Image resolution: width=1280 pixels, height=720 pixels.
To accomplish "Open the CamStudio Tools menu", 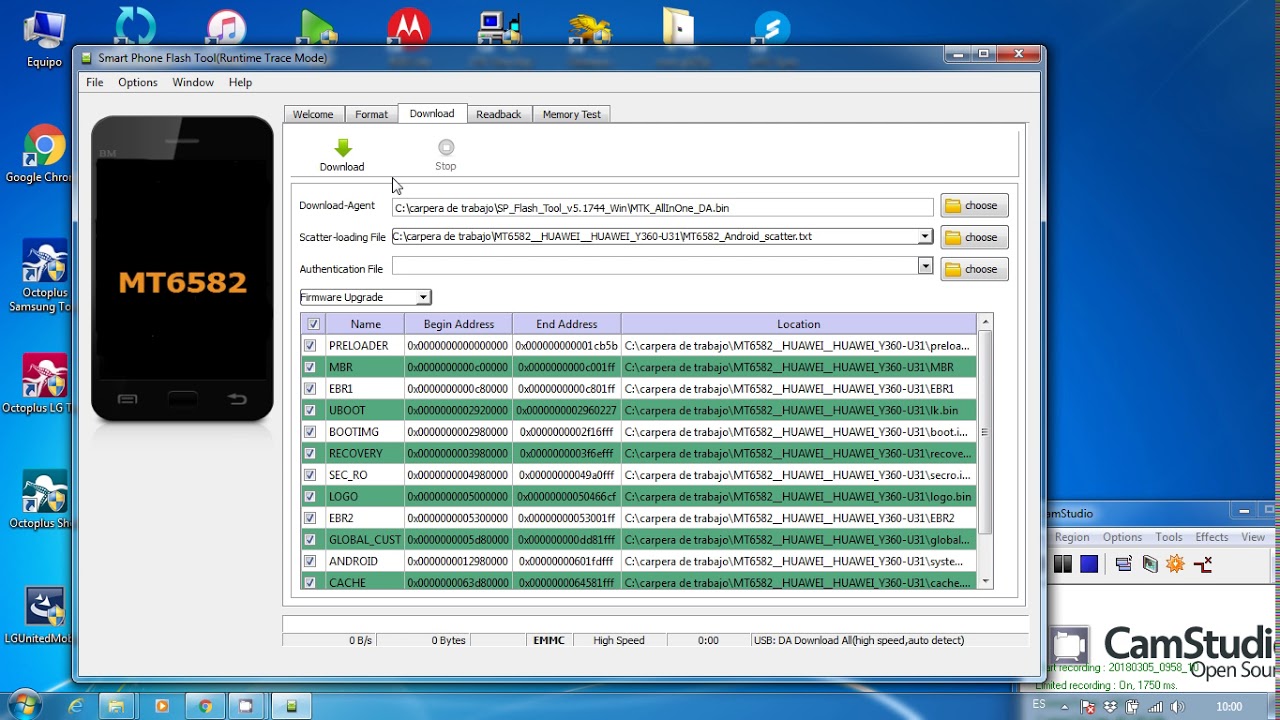I will coord(1168,537).
